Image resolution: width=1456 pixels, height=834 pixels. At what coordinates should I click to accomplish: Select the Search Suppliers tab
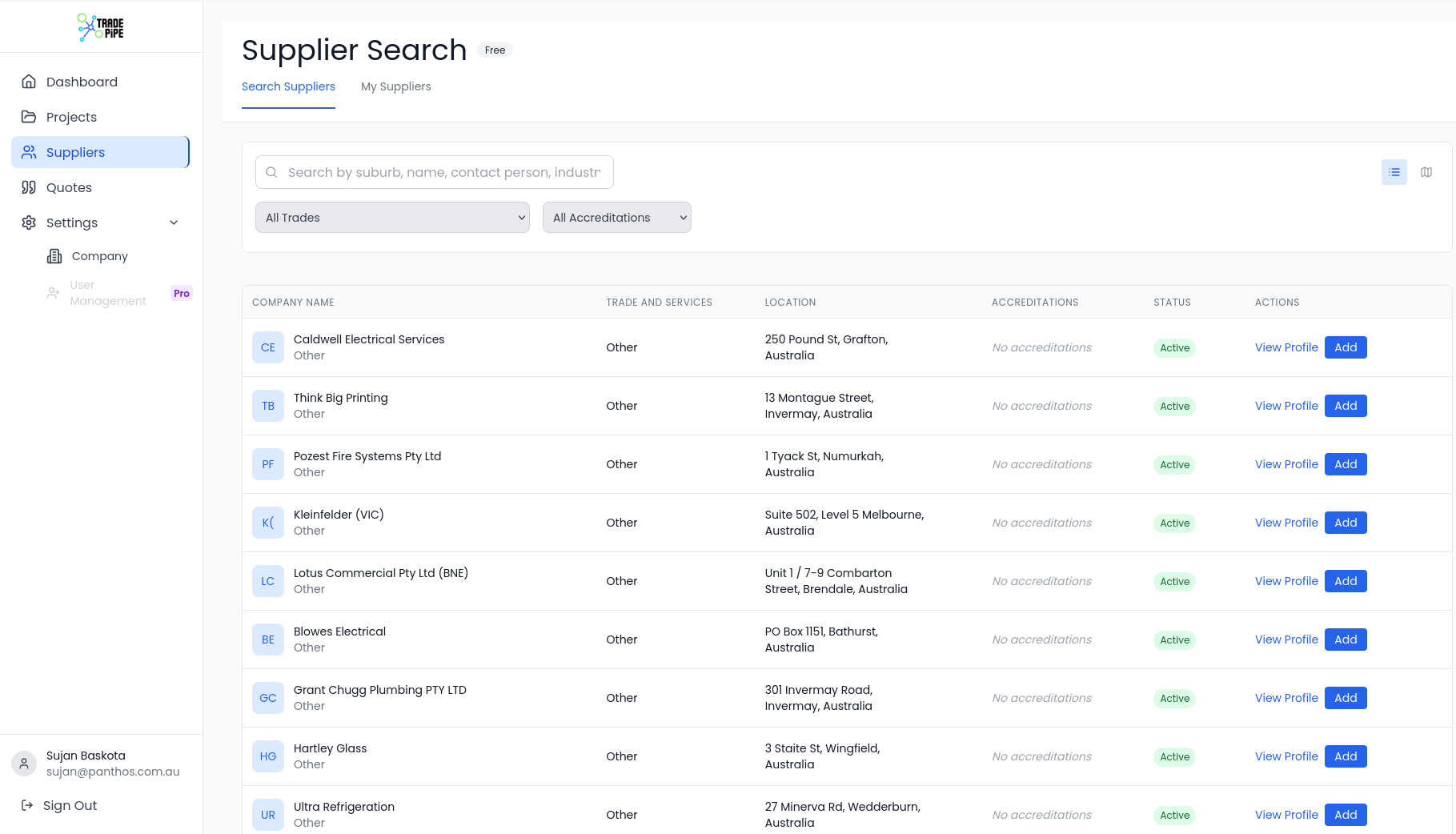point(288,86)
